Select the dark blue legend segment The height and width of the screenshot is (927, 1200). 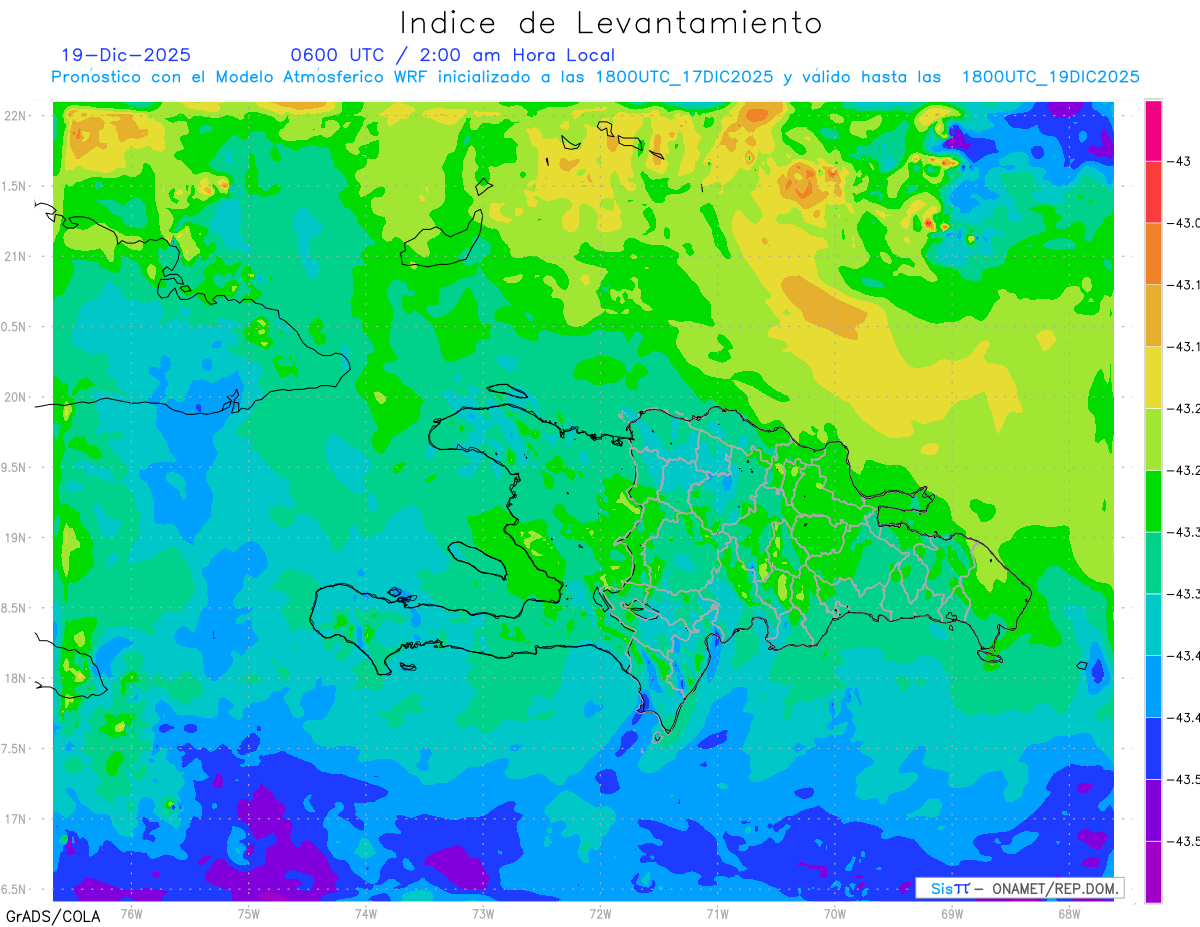1153,748
